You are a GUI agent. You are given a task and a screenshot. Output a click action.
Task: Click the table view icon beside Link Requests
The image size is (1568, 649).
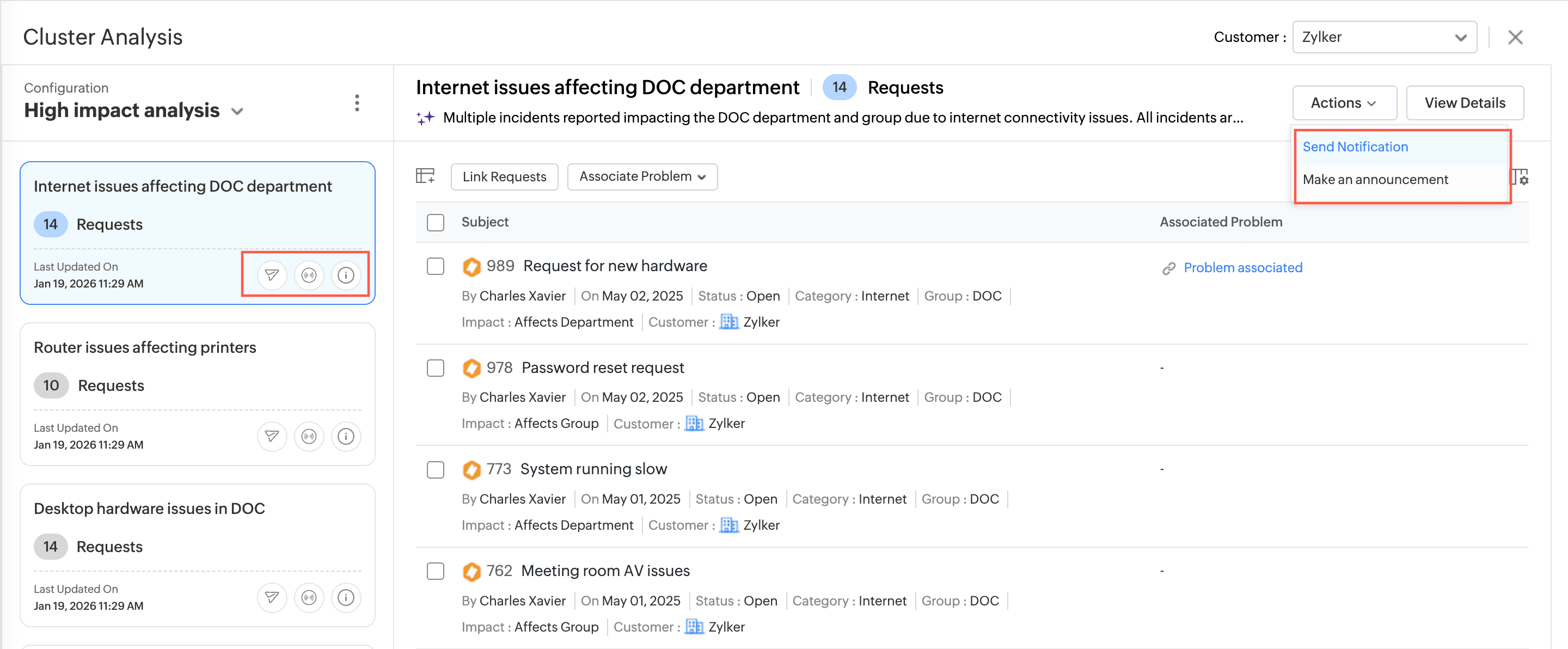click(x=425, y=176)
